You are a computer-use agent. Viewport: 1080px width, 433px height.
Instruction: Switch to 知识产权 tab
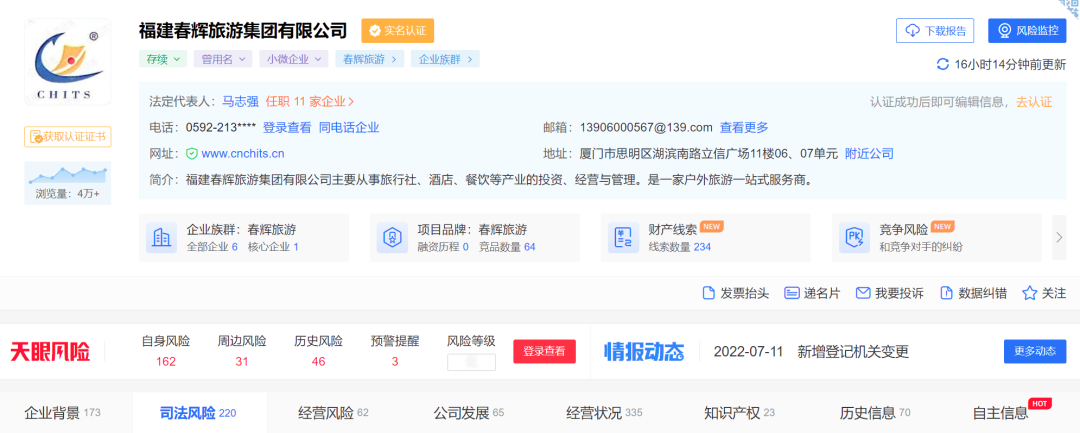[739, 413]
